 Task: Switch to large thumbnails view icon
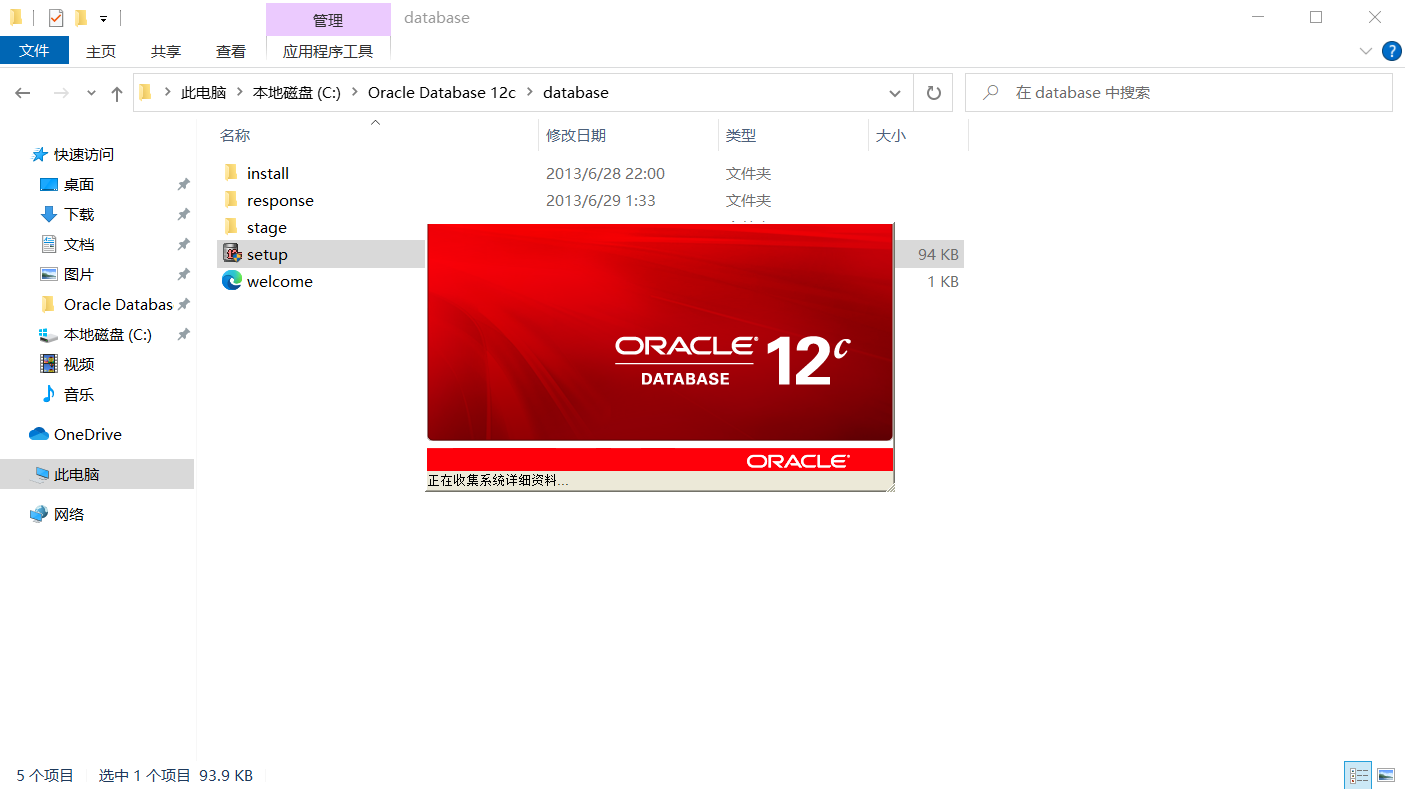1385,775
